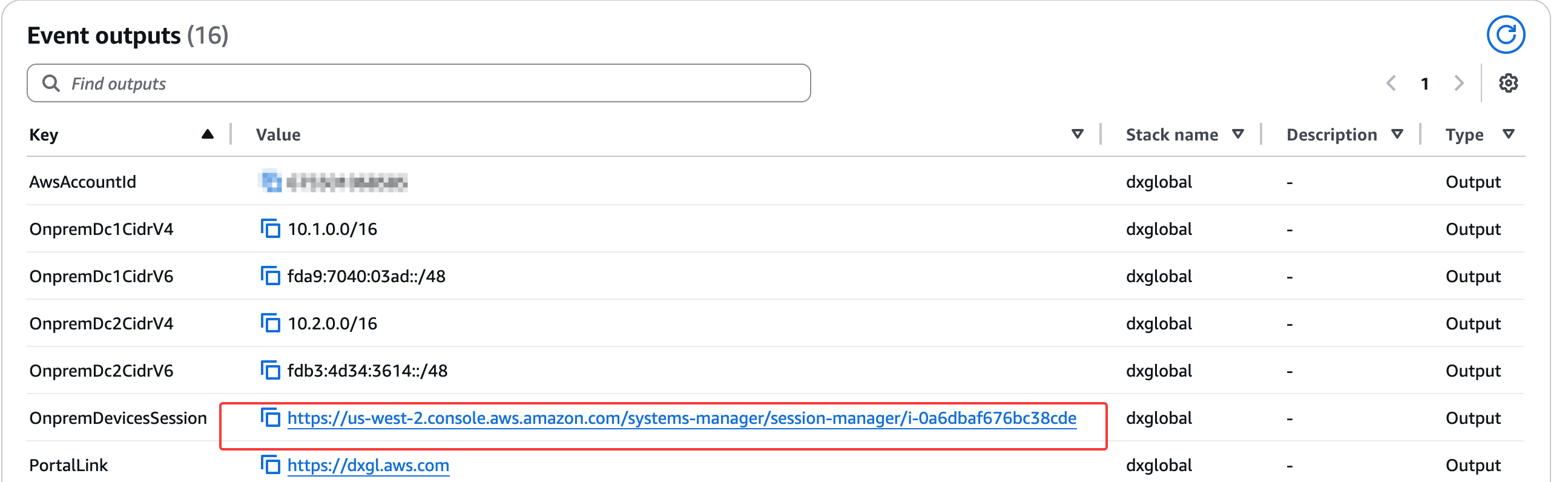This screenshot has height=482, width=1568.
Task: Sort outputs by Key column
Action: click(x=207, y=134)
